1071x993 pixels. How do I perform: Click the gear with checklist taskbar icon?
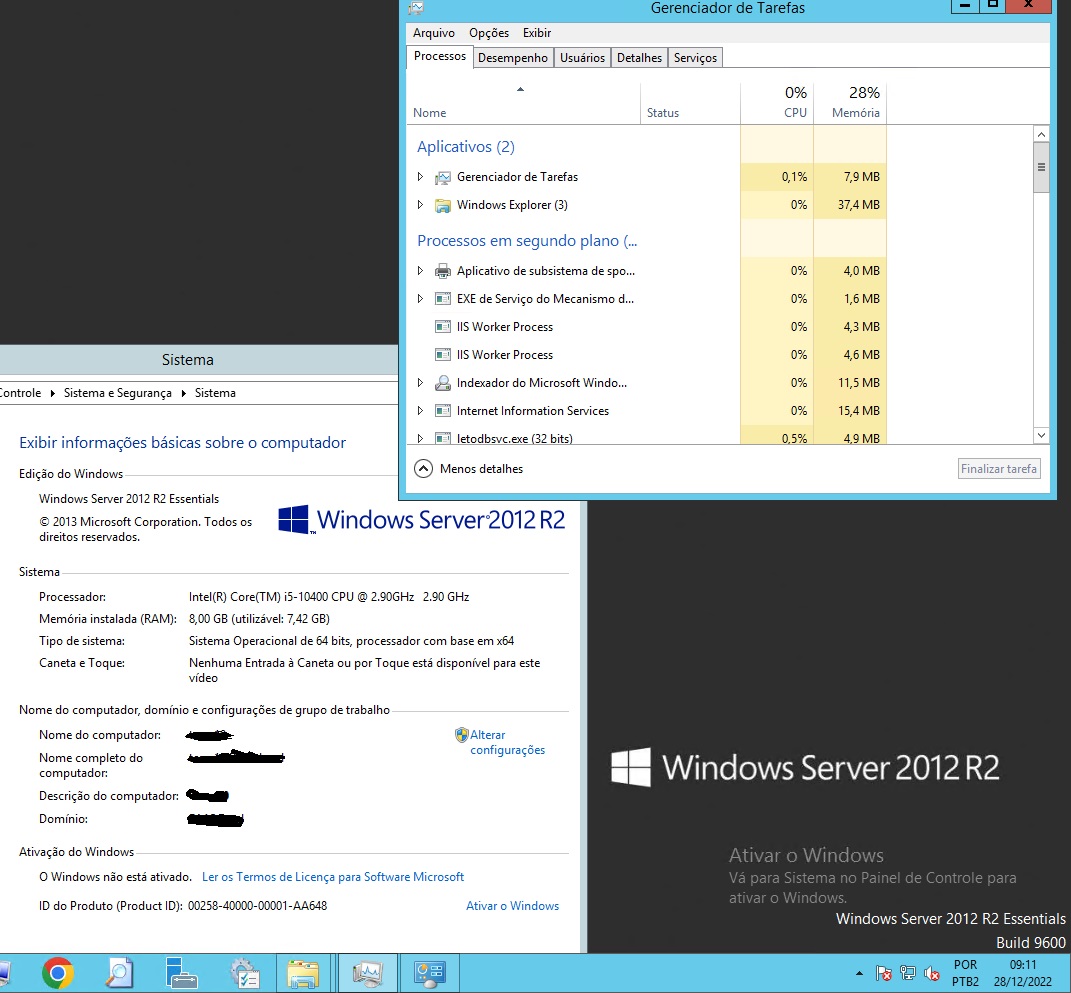[245, 973]
